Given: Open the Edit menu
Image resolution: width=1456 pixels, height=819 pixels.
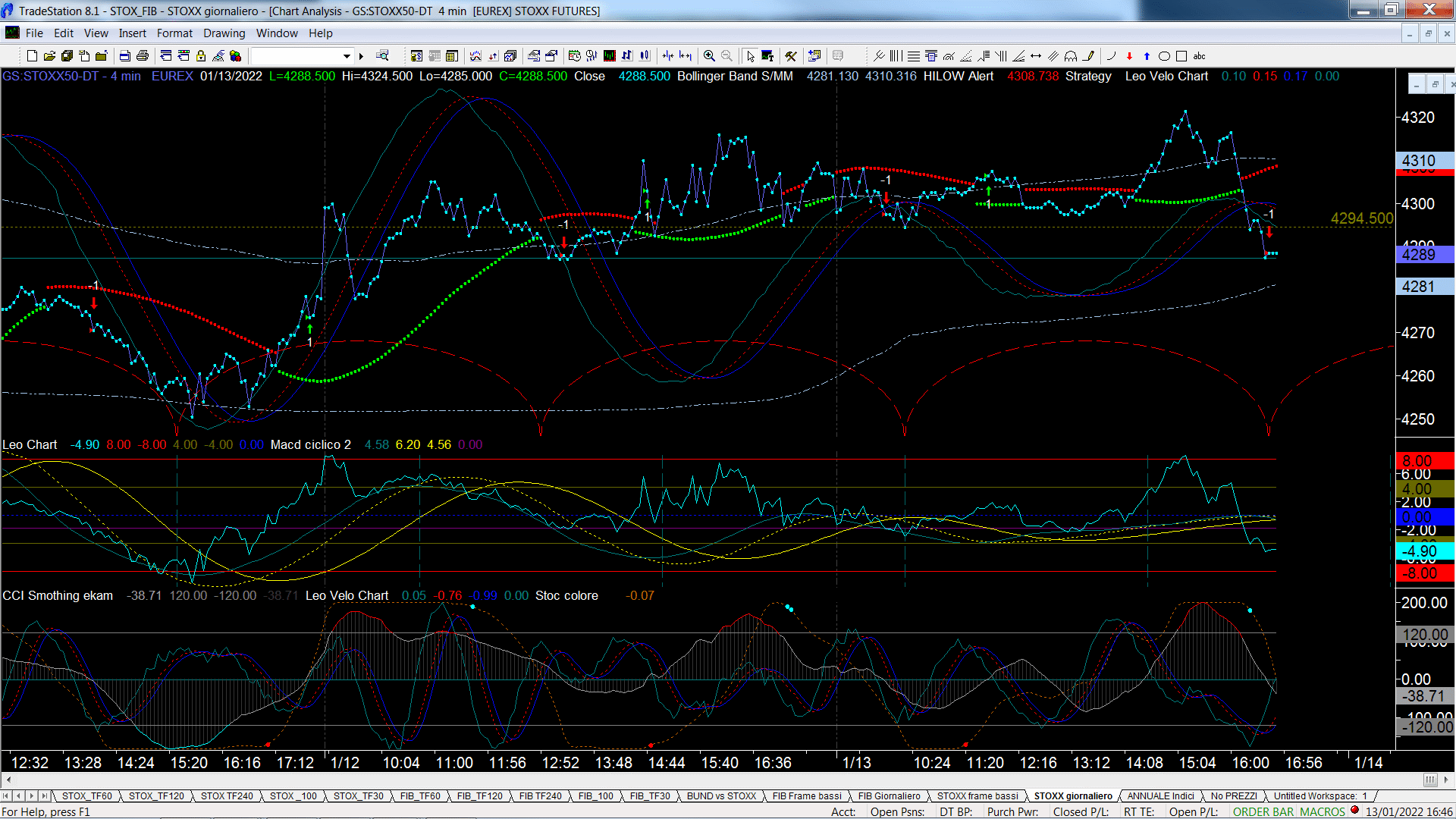Looking at the screenshot, I should click(64, 33).
